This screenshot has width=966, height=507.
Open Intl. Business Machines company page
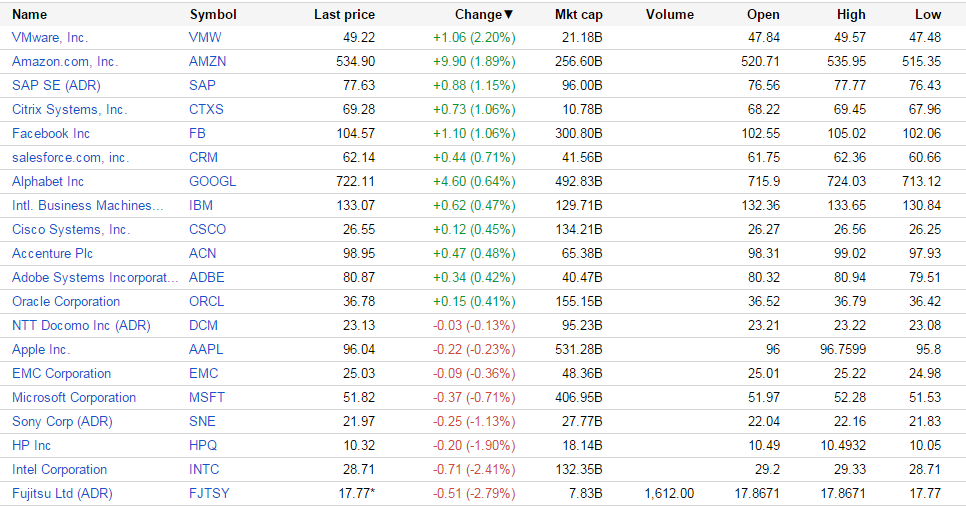87,205
